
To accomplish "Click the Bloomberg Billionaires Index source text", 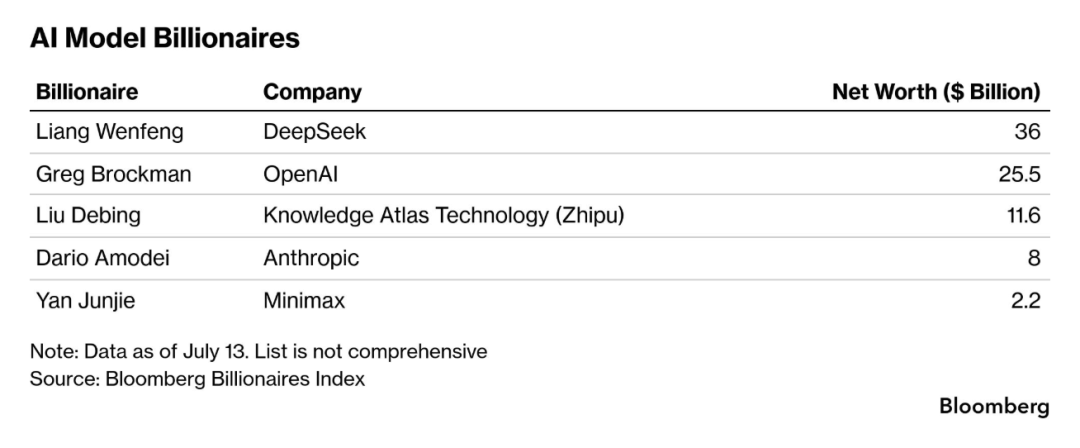I will coord(235,378).
